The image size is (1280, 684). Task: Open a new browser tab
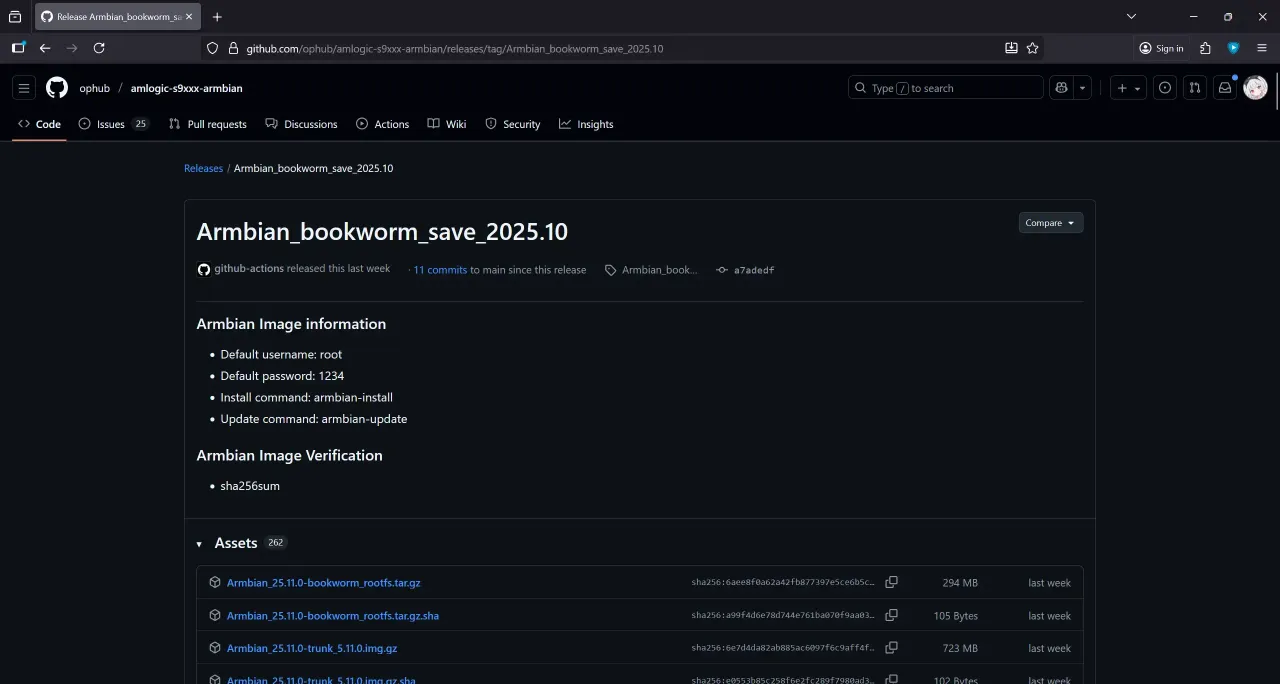click(x=217, y=16)
